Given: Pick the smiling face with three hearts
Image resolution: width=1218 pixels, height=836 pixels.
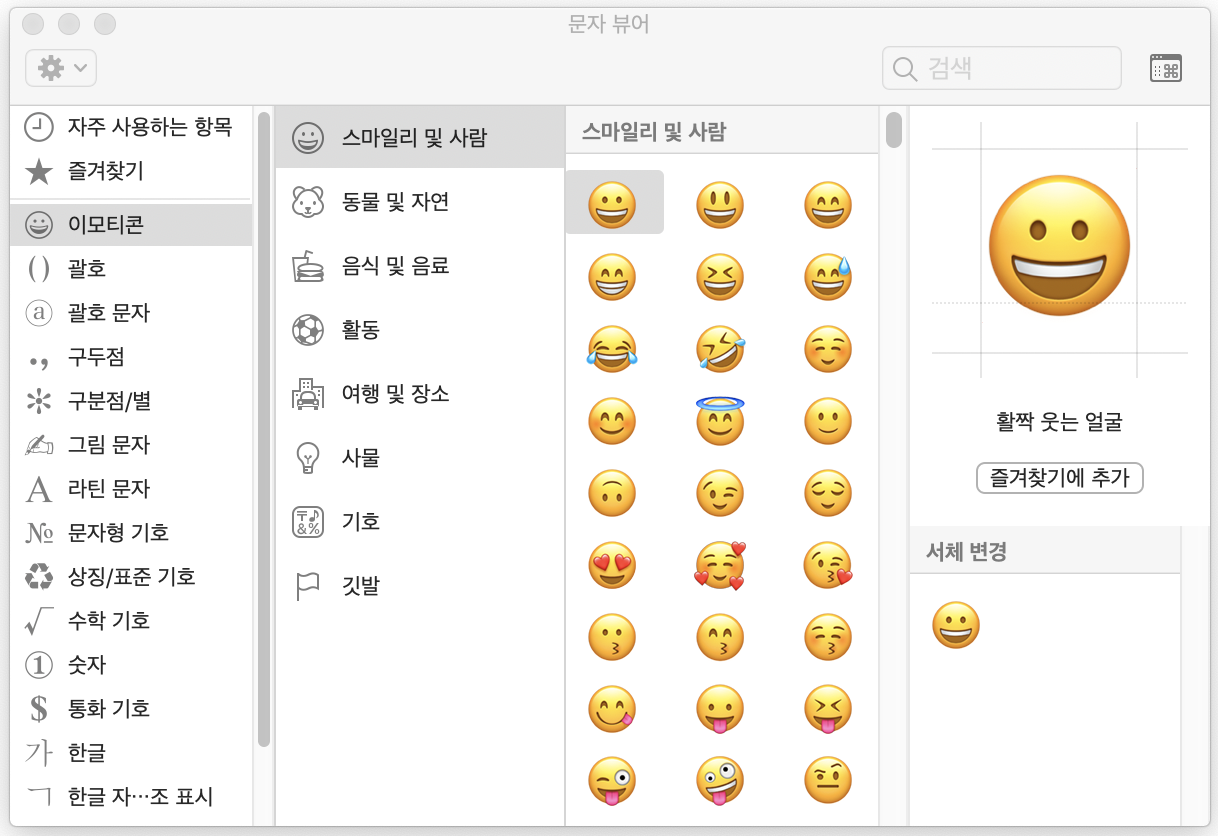Looking at the screenshot, I should click(x=720, y=565).
